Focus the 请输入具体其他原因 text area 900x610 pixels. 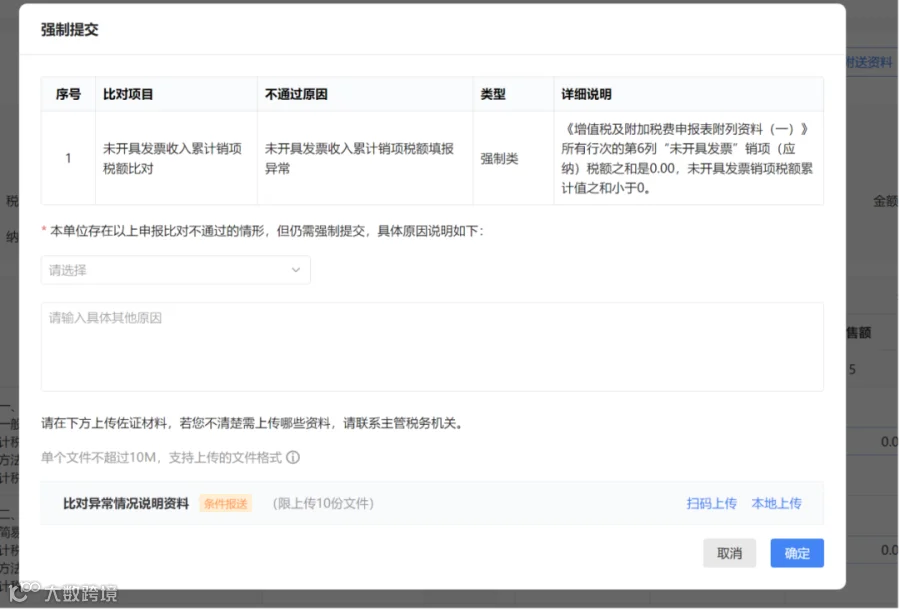(432, 347)
